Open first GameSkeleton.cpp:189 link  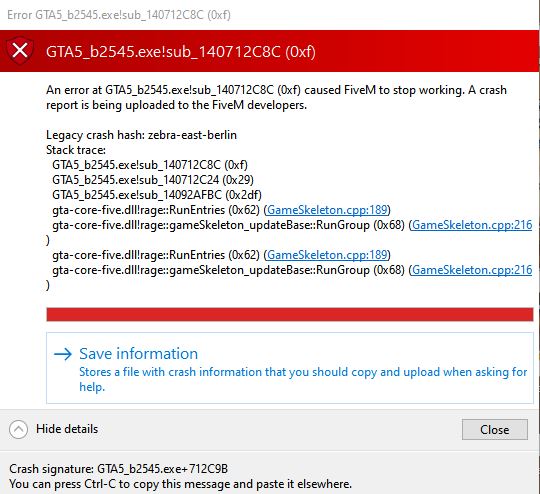tap(328, 210)
